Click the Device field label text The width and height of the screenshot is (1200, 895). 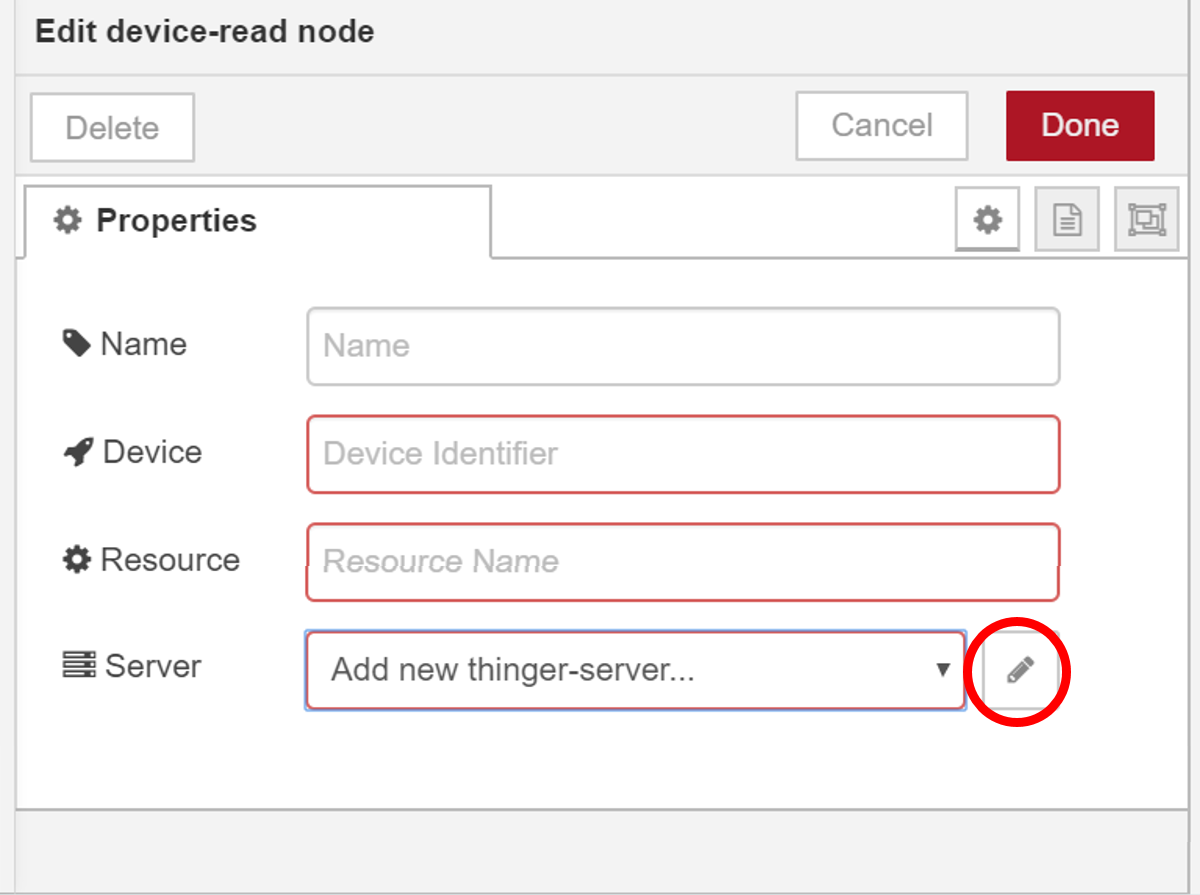[x=152, y=452]
